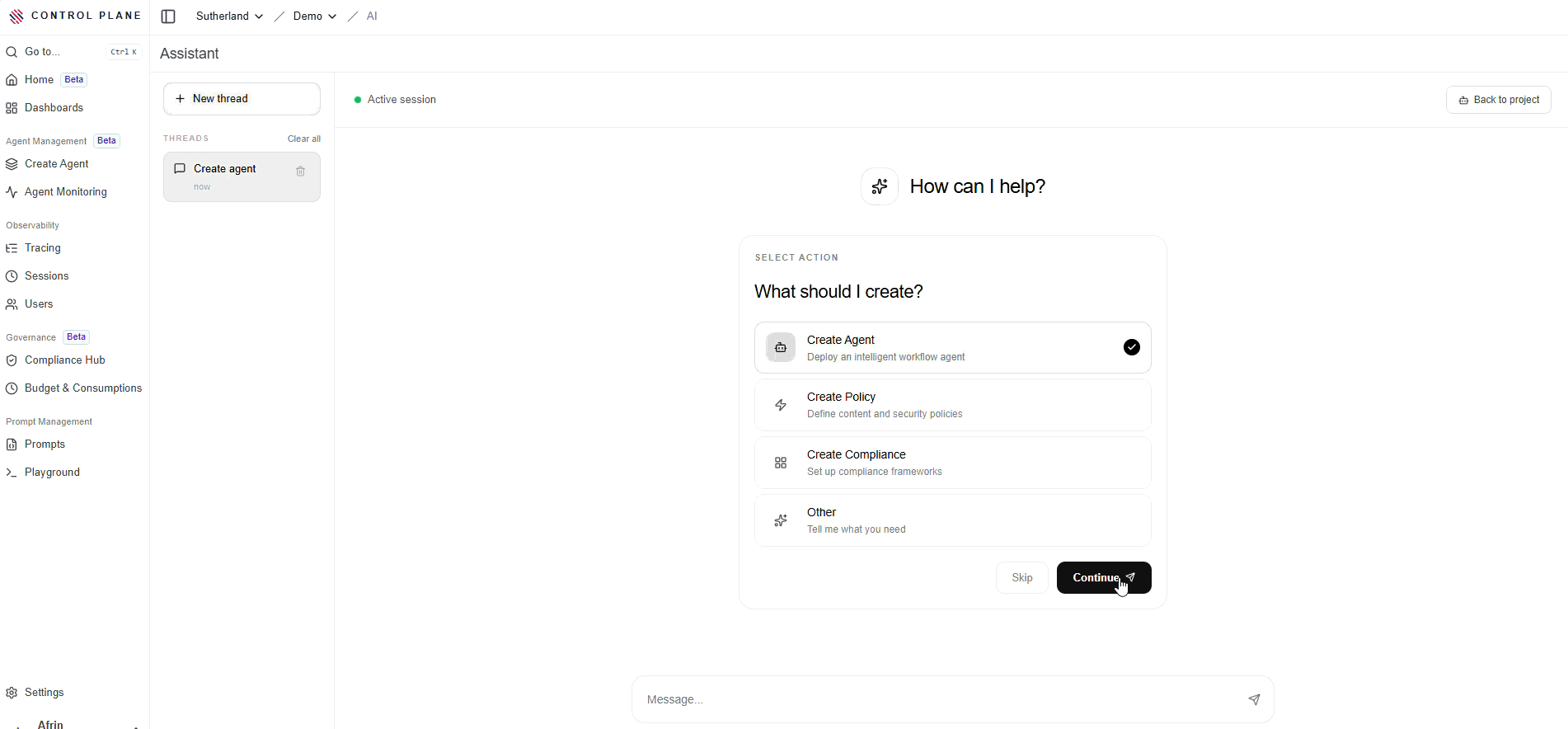This screenshot has height=729, width=1568.
Task: Click the grid icon on Create Compliance option
Action: coord(781,463)
